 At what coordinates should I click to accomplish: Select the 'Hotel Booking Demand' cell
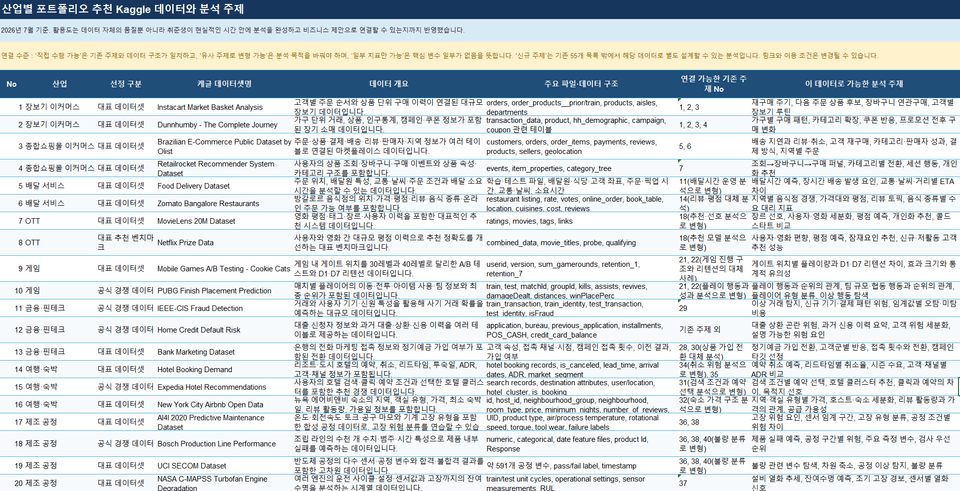[x=195, y=370]
